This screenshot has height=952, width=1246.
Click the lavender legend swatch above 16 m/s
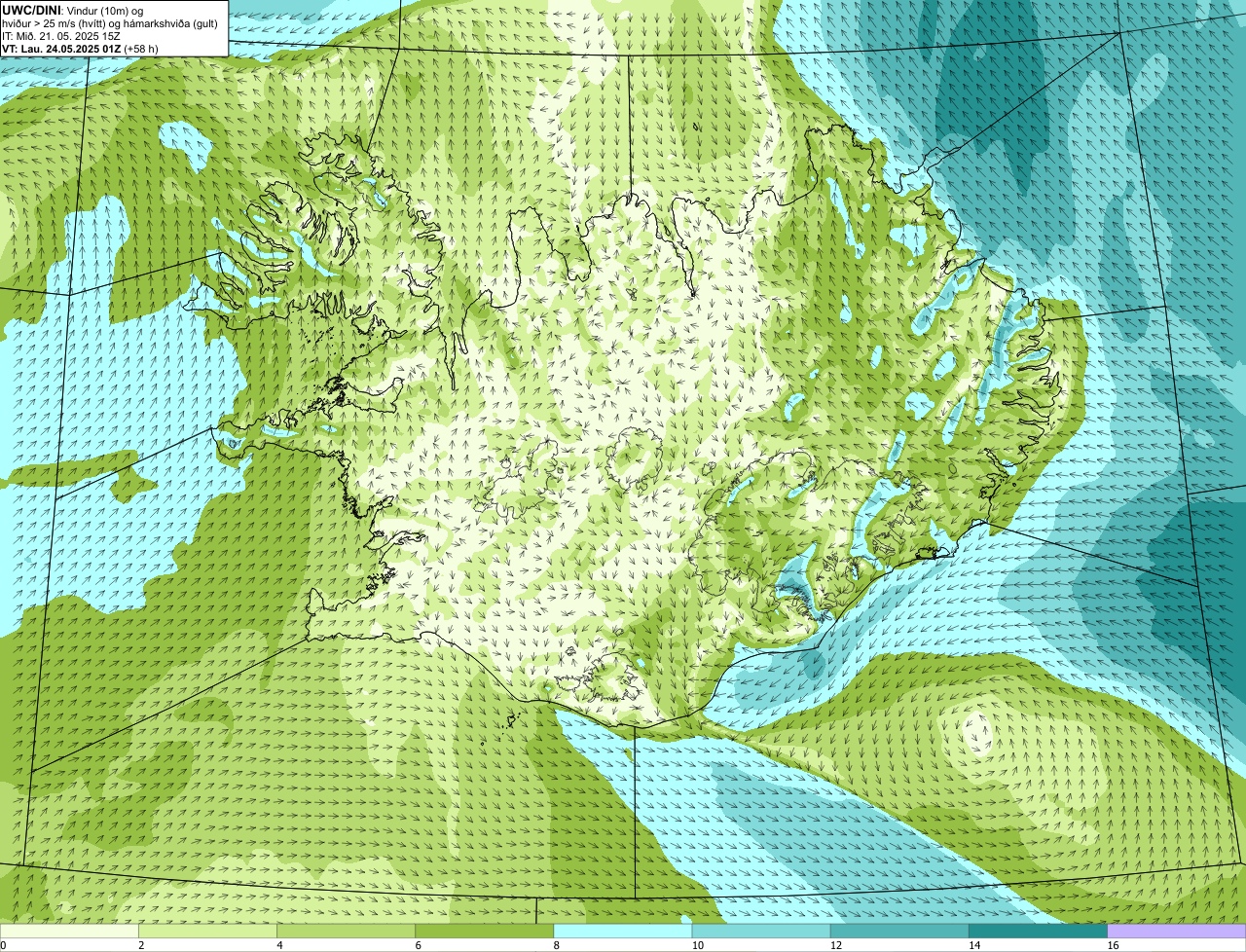[1177, 932]
